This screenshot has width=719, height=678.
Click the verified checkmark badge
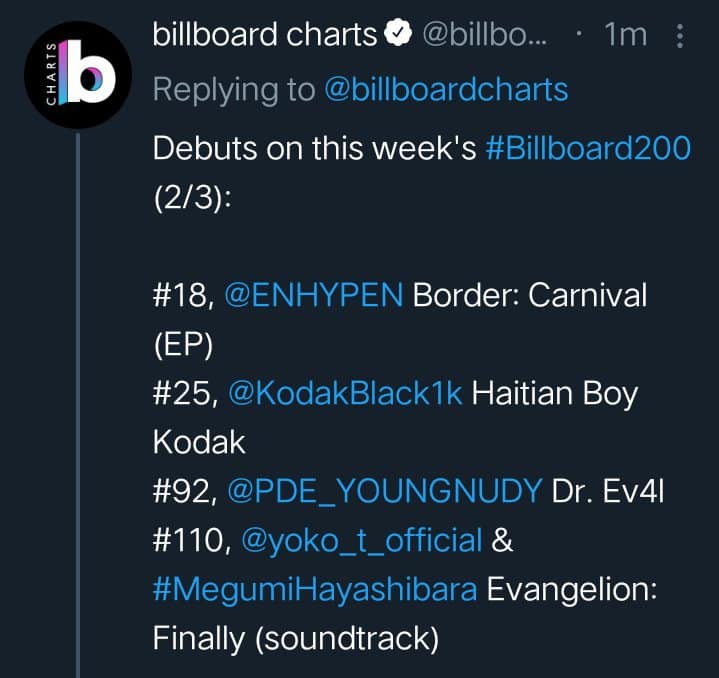398,36
